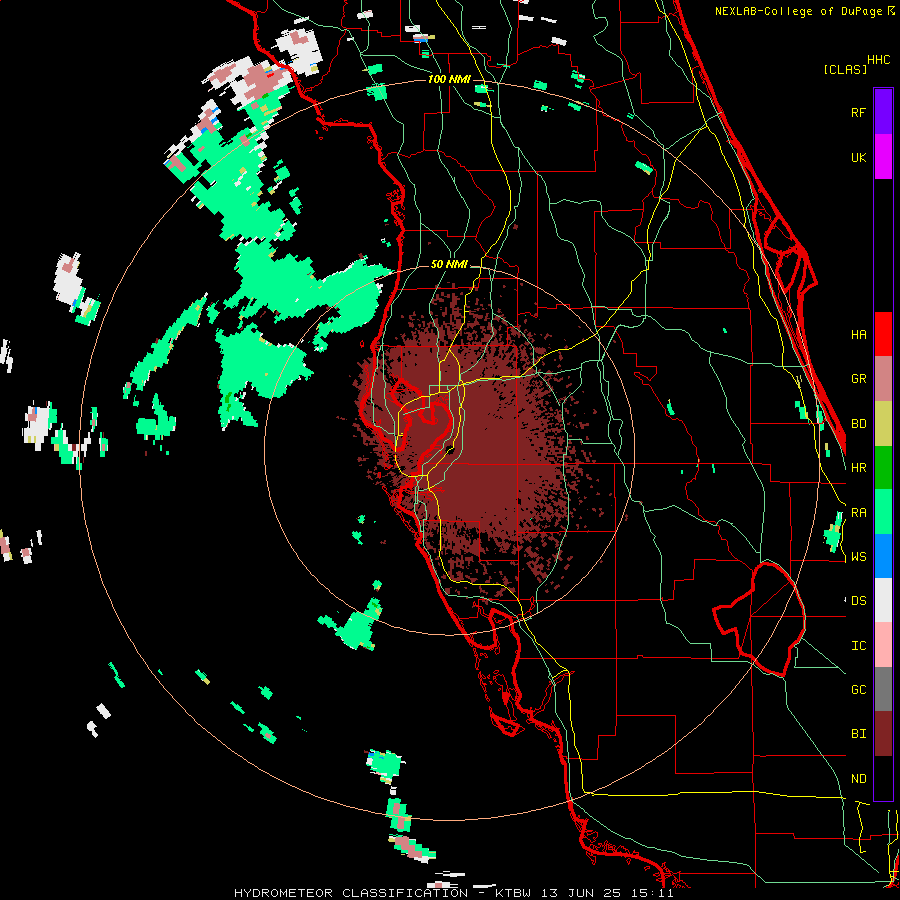Click the 'BD' legend label

858,424
